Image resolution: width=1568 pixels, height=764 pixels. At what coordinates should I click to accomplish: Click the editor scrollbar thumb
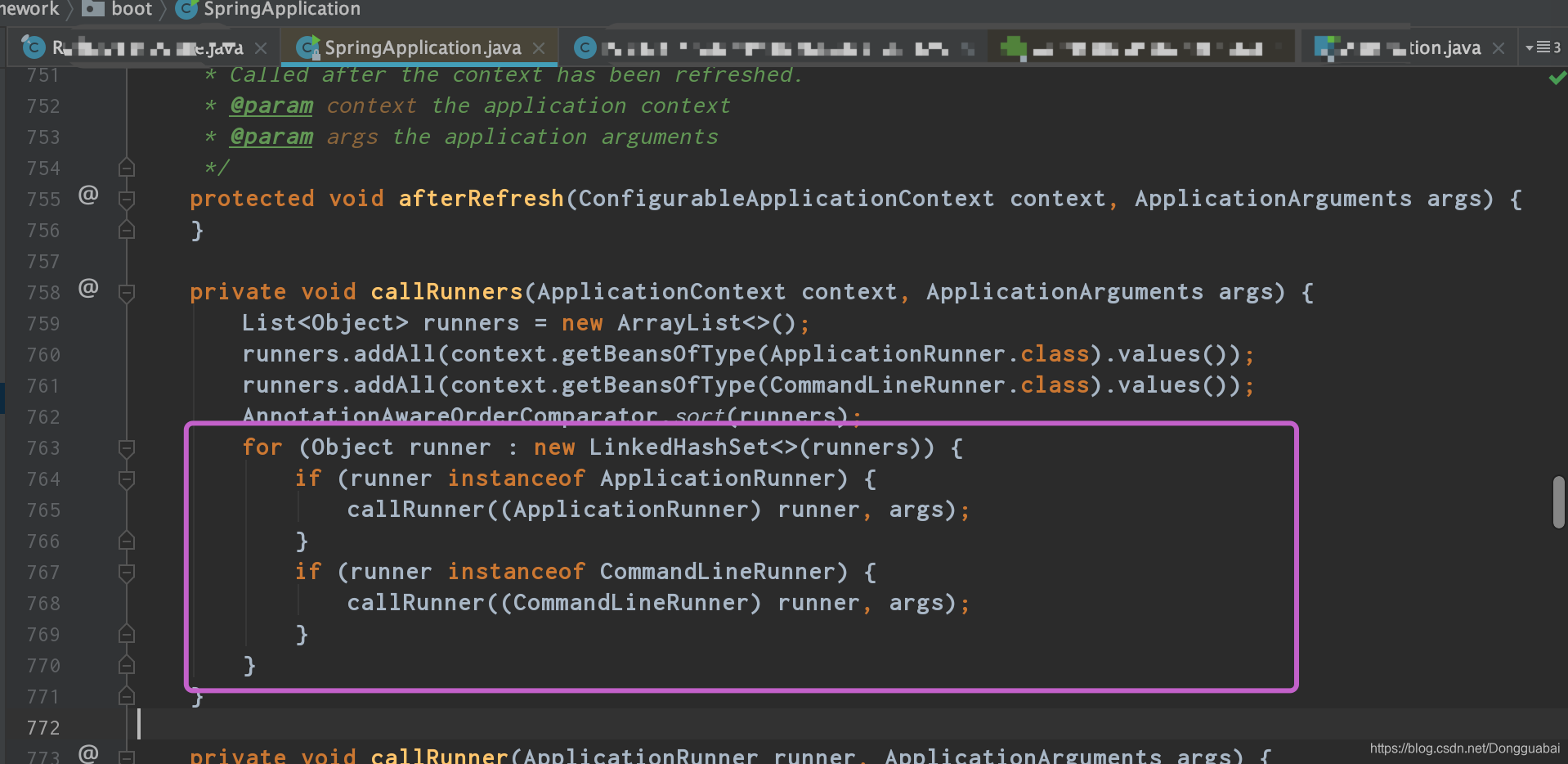click(x=1557, y=503)
